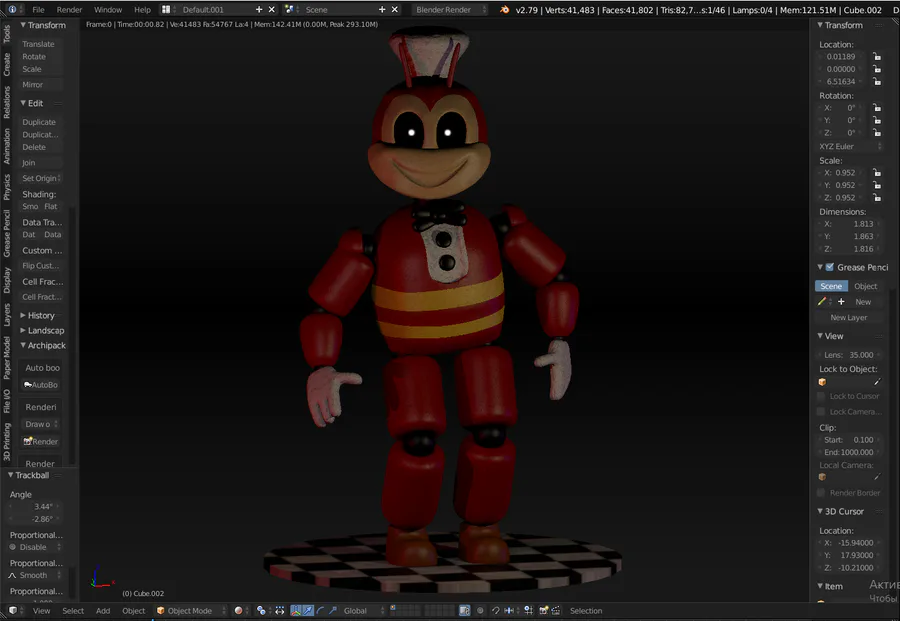Open the Info editor type selector icon
The image size is (900, 621).
(x=12, y=9)
